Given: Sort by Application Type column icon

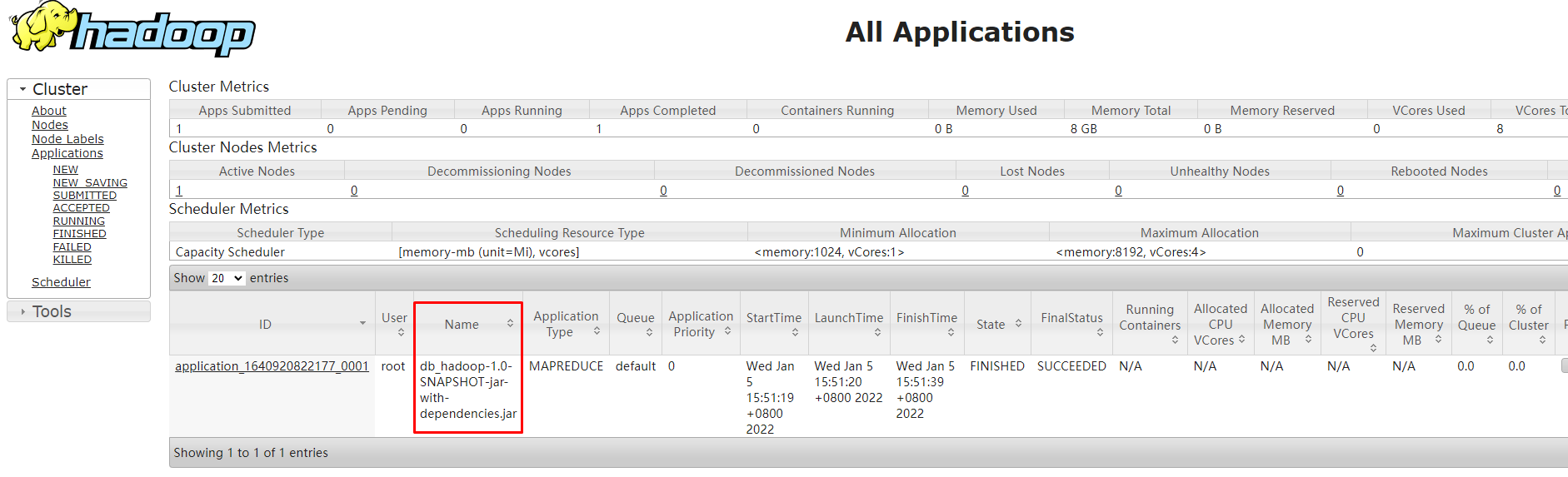Looking at the screenshot, I should [597, 330].
